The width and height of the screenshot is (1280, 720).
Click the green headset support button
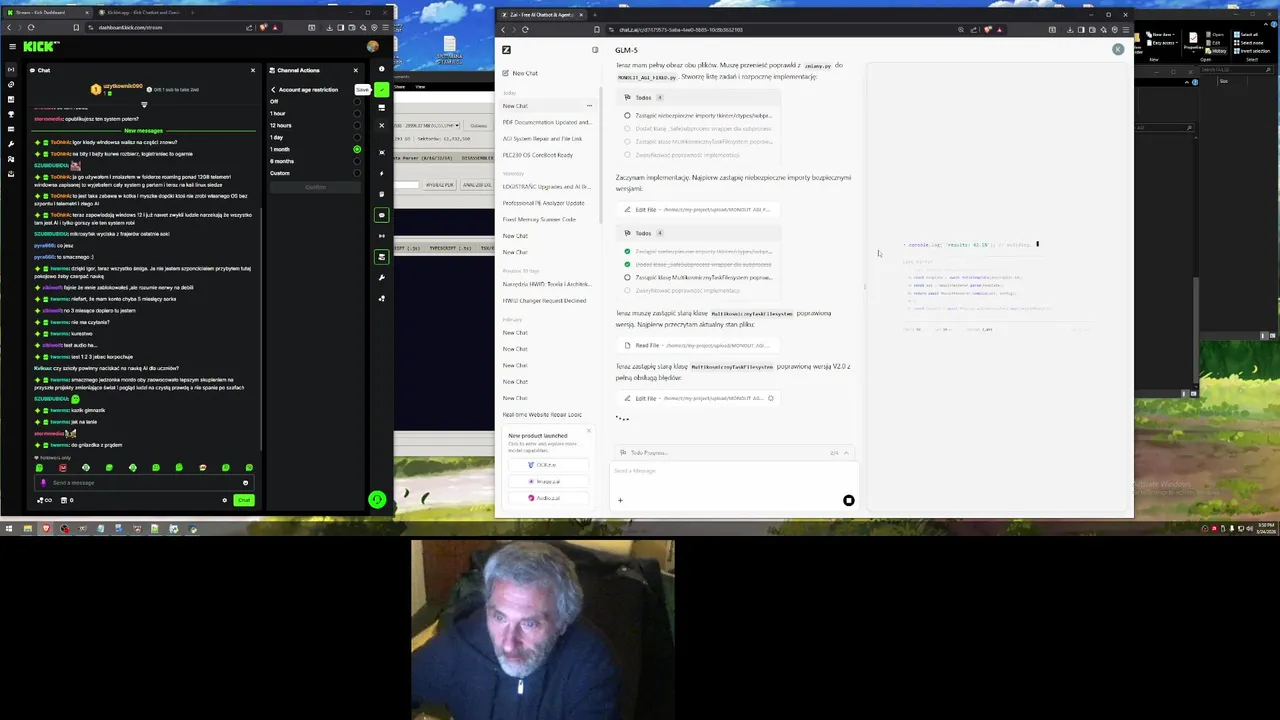coord(377,499)
